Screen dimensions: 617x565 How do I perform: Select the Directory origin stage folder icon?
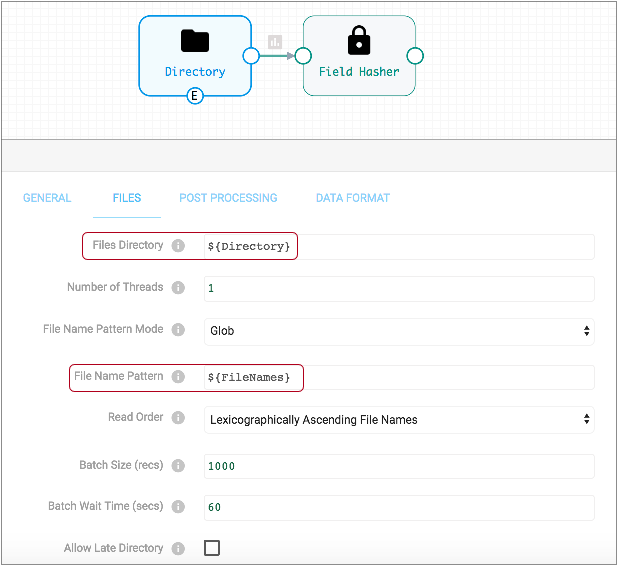[195, 41]
